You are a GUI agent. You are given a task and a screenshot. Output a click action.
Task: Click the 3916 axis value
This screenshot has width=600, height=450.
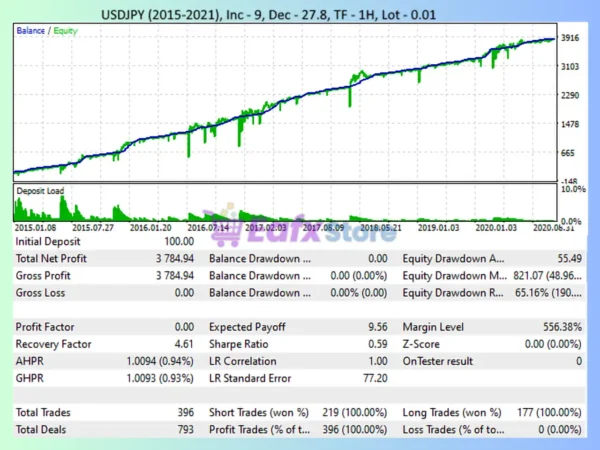coord(570,38)
